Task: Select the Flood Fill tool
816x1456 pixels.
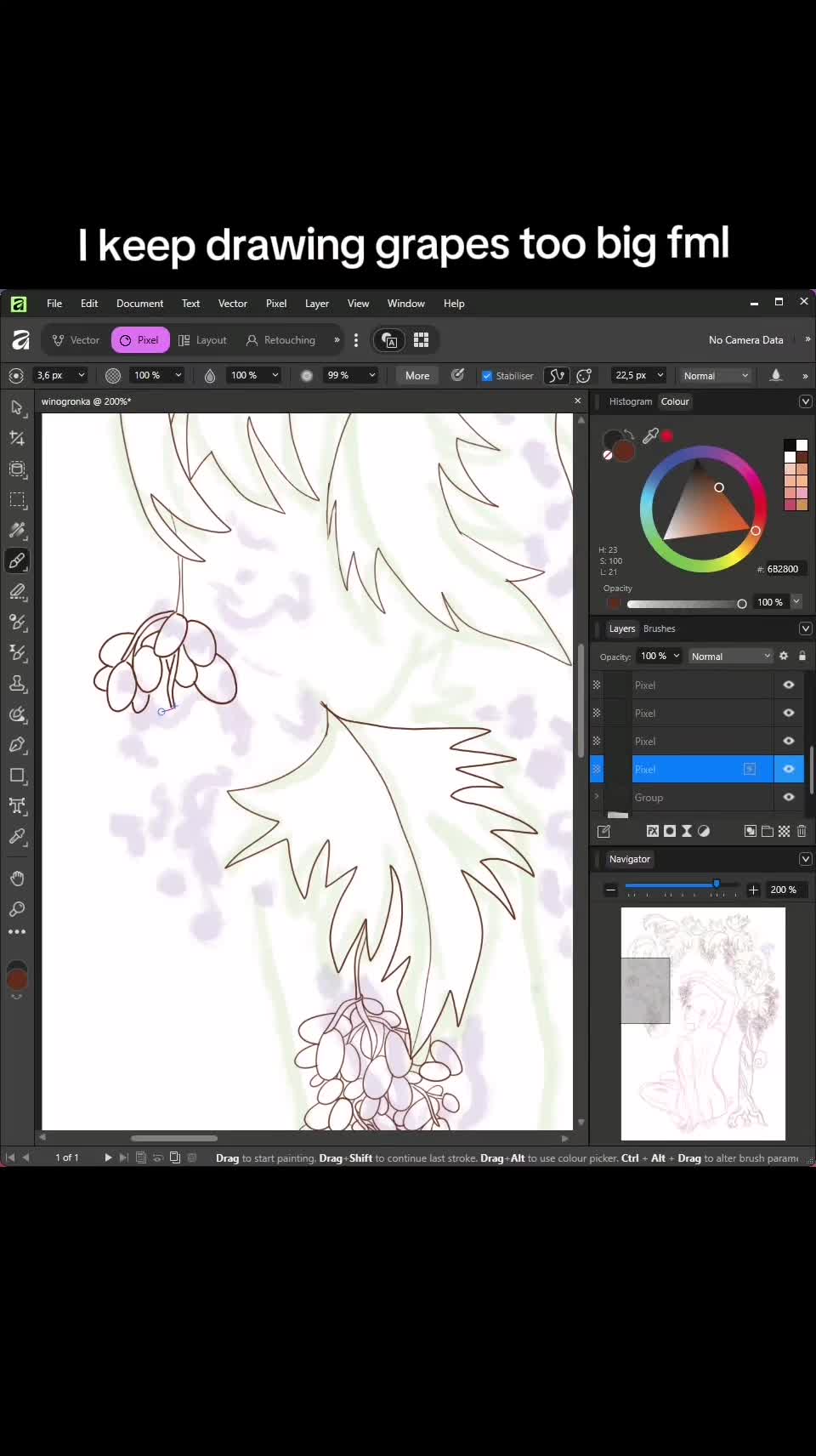Action: [17, 531]
